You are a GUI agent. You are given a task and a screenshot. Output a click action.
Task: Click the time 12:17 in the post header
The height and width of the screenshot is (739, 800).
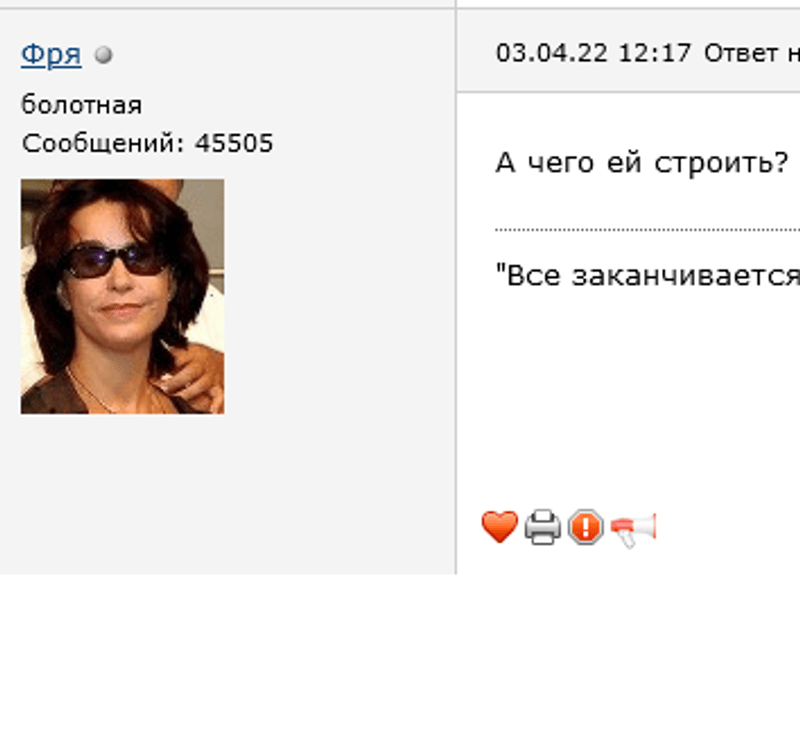655,53
